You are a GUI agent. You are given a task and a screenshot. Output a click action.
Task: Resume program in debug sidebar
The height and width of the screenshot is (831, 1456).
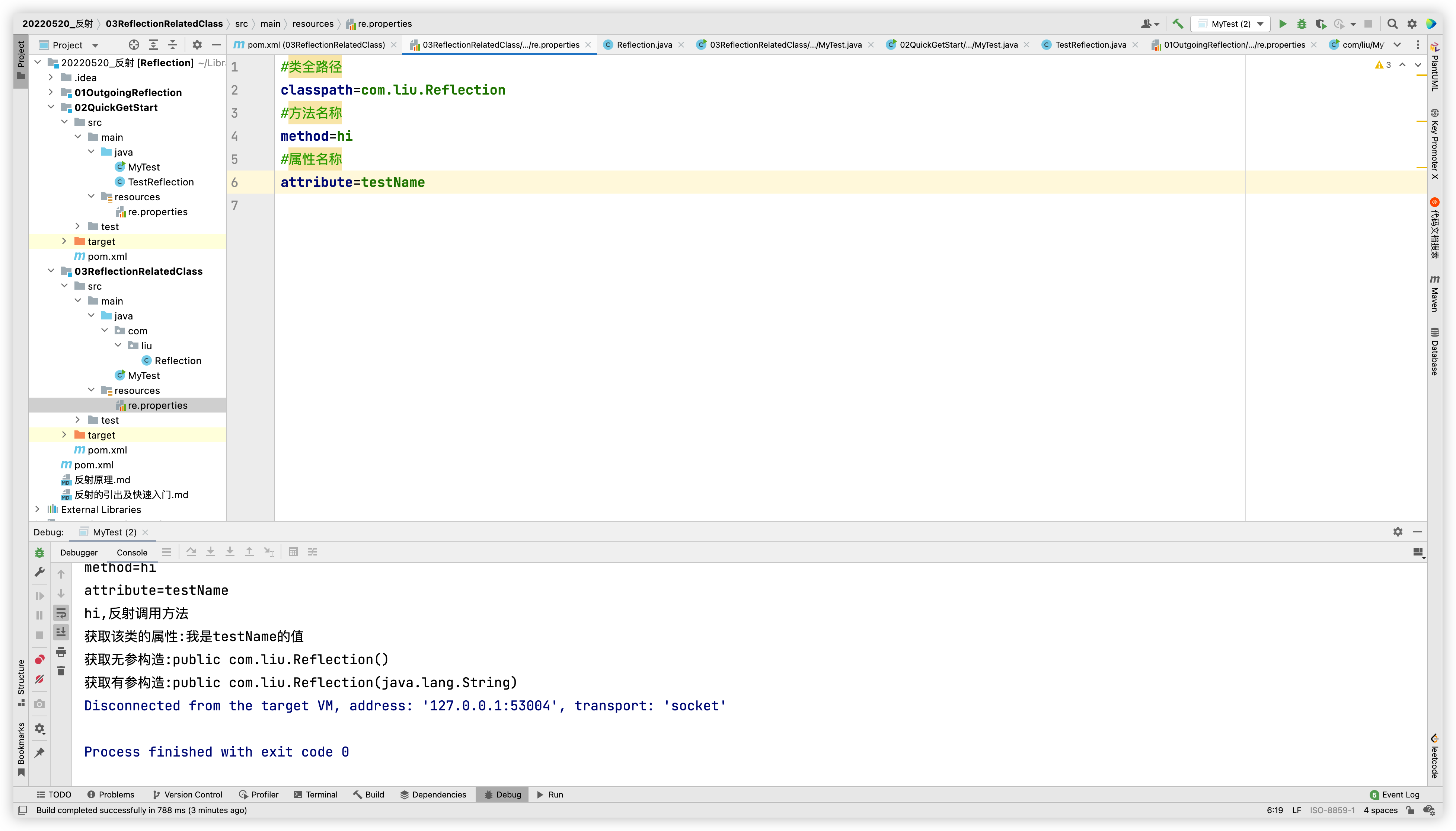pos(39,596)
